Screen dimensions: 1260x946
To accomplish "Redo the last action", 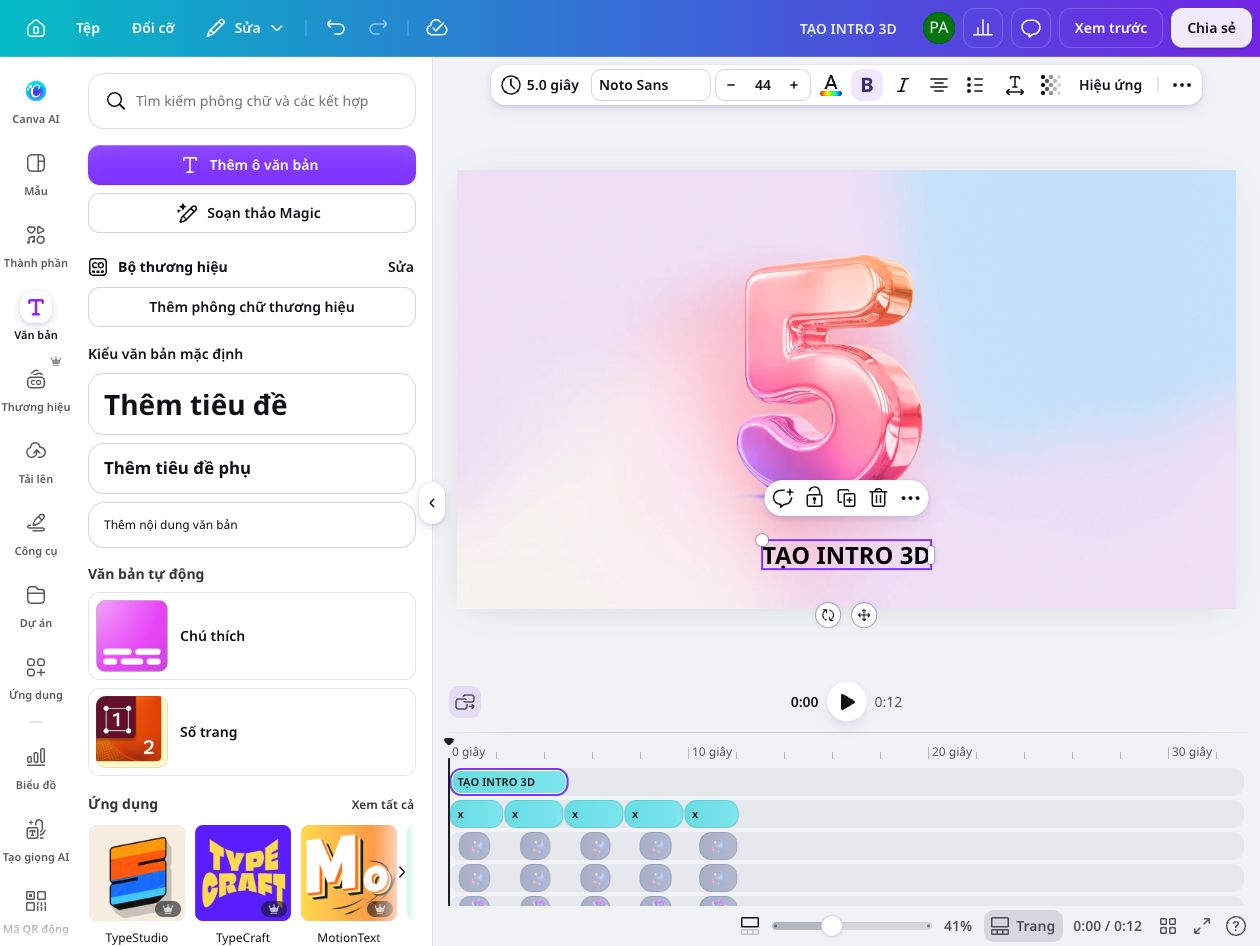I will pos(378,28).
